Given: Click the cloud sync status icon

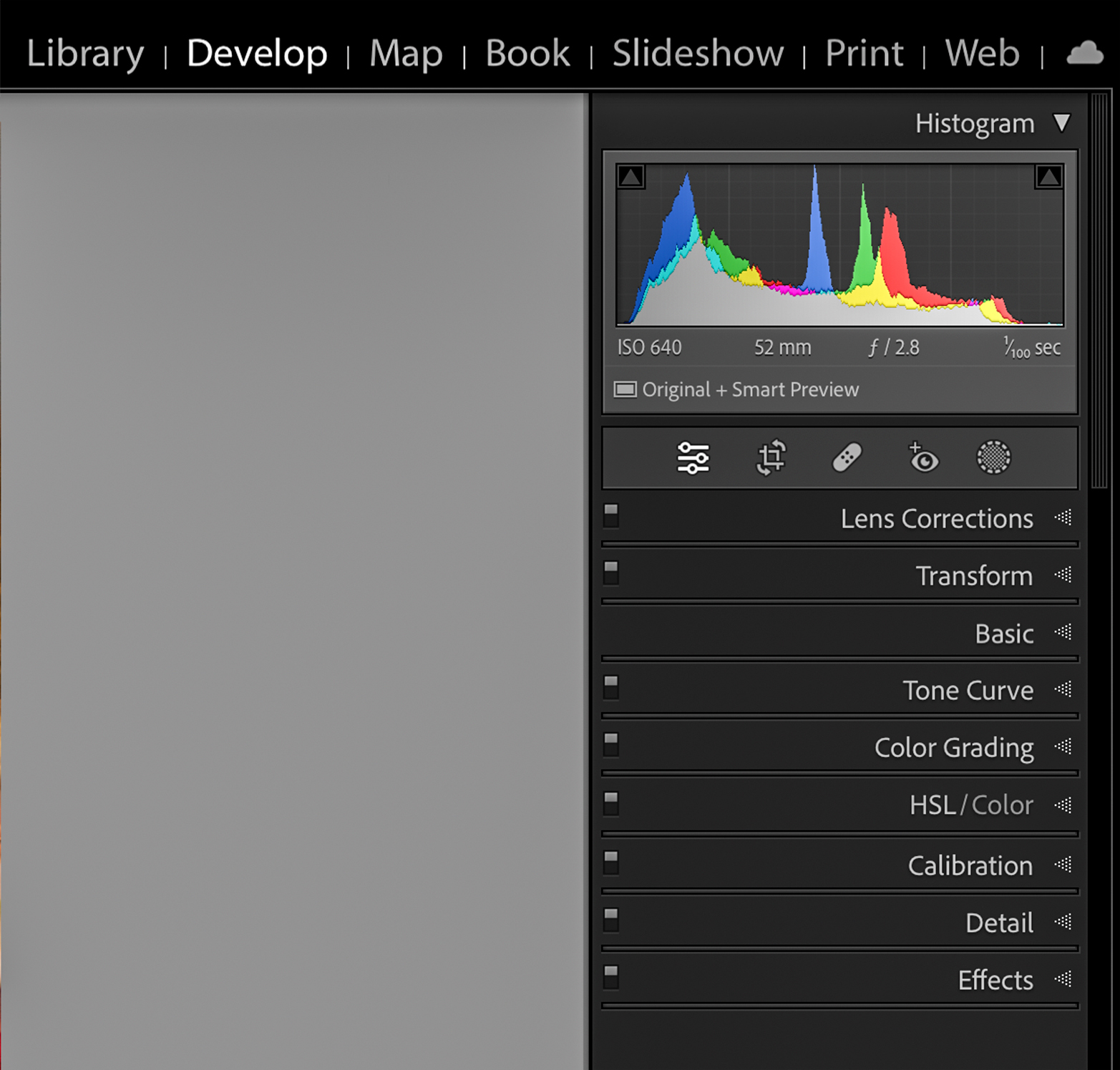Looking at the screenshot, I should pyautogui.click(x=1085, y=53).
